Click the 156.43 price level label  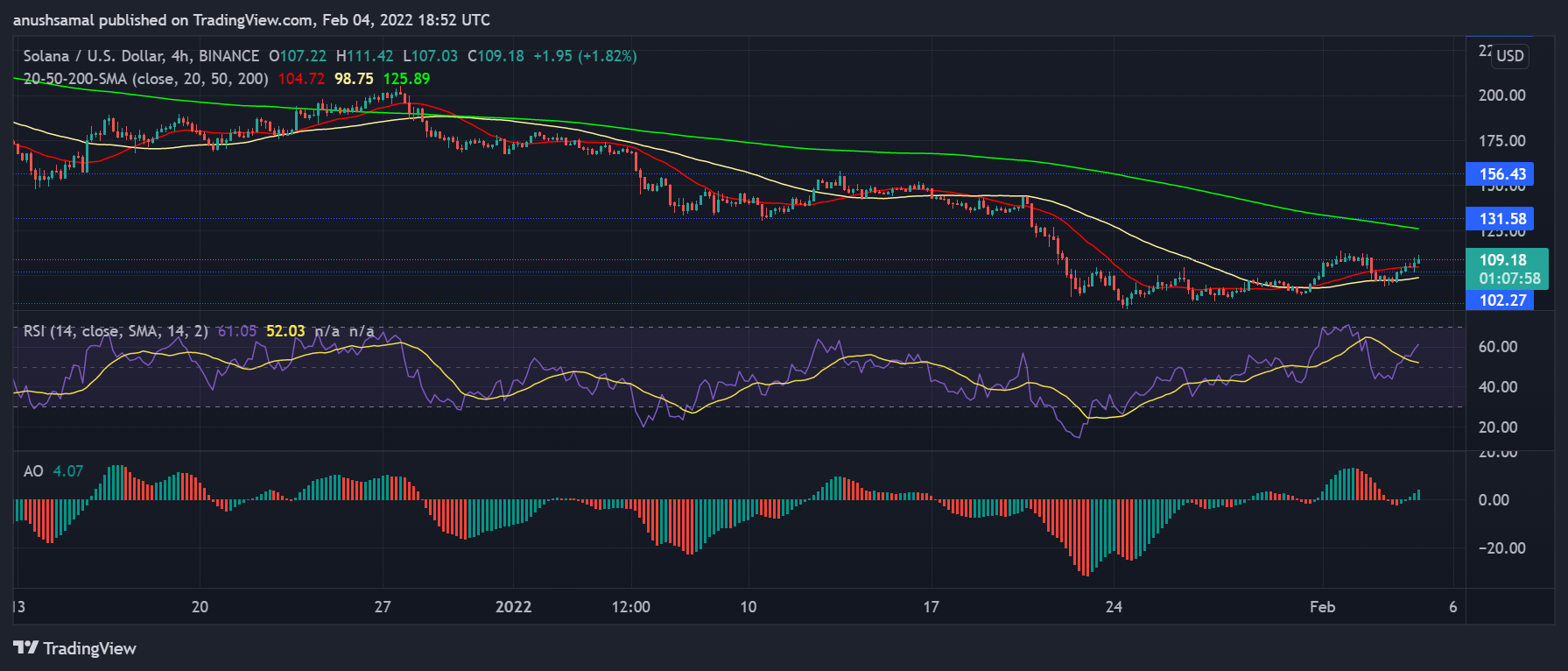point(1502,174)
